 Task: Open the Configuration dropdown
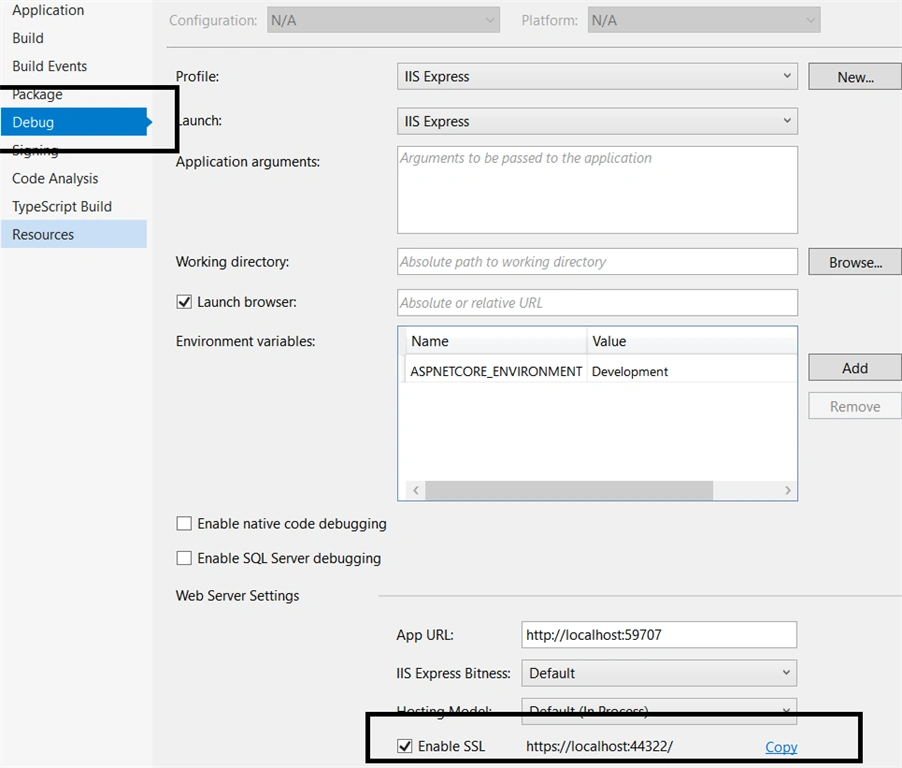point(383,20)
